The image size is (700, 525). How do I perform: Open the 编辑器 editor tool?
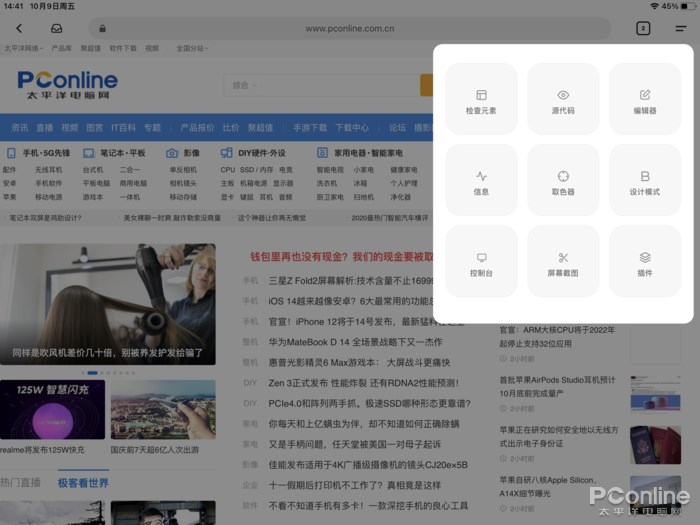[645, 99]
